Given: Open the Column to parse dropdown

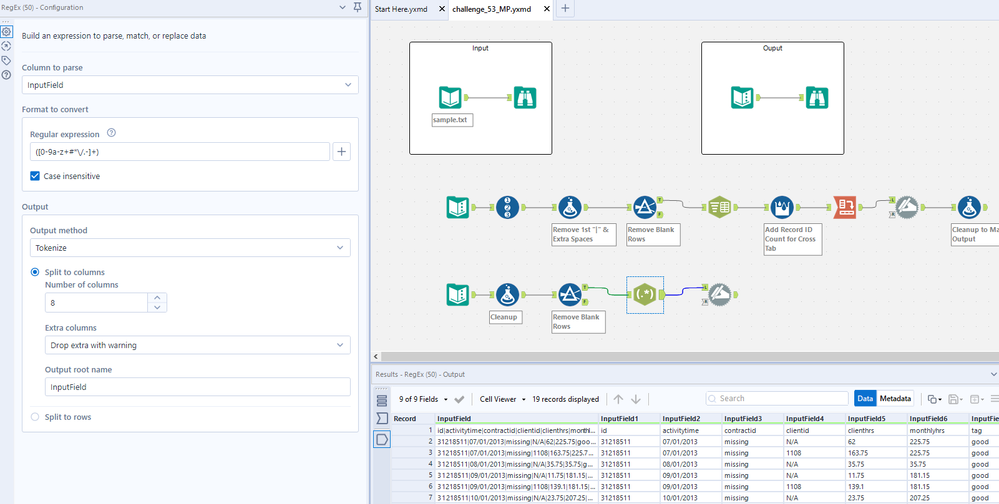Looking at the screenshot, I should click(190, 85).
